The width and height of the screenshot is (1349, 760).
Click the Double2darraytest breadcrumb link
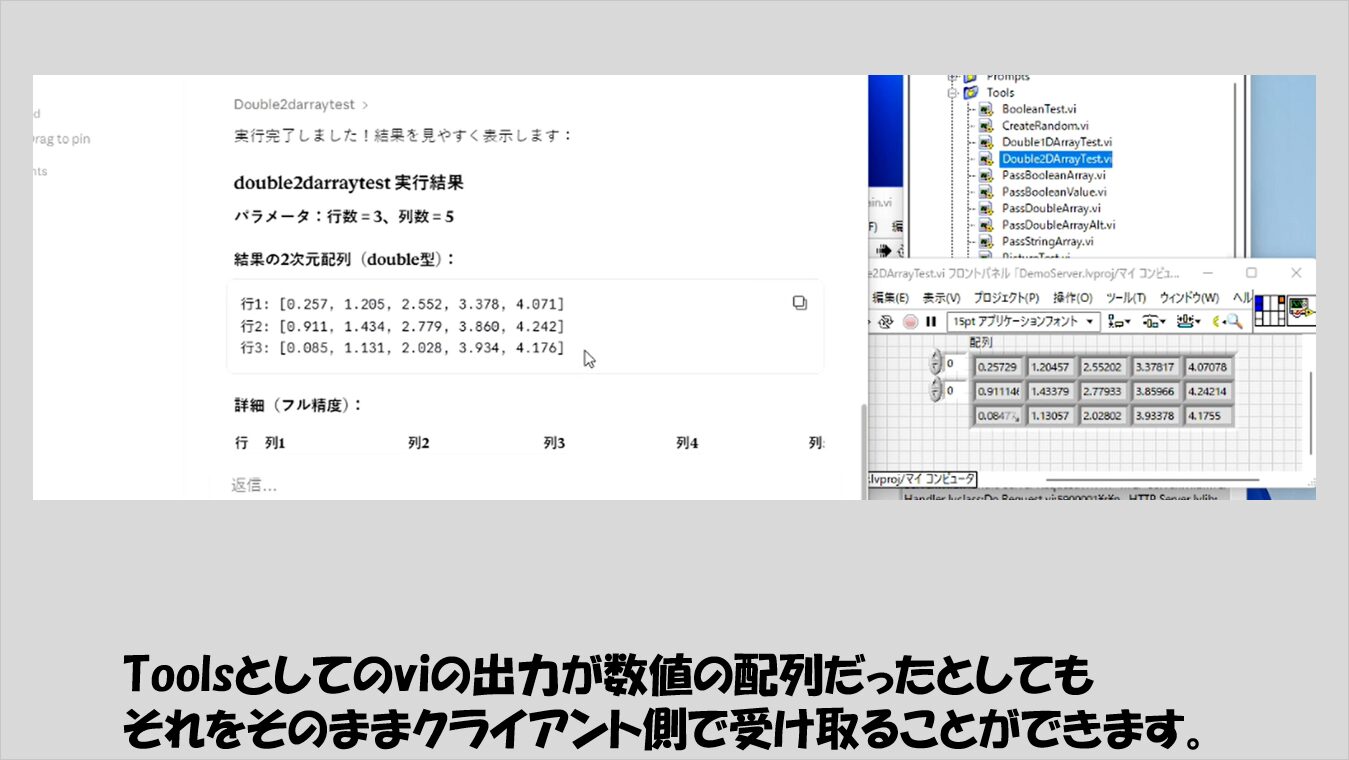pos(294,104)
